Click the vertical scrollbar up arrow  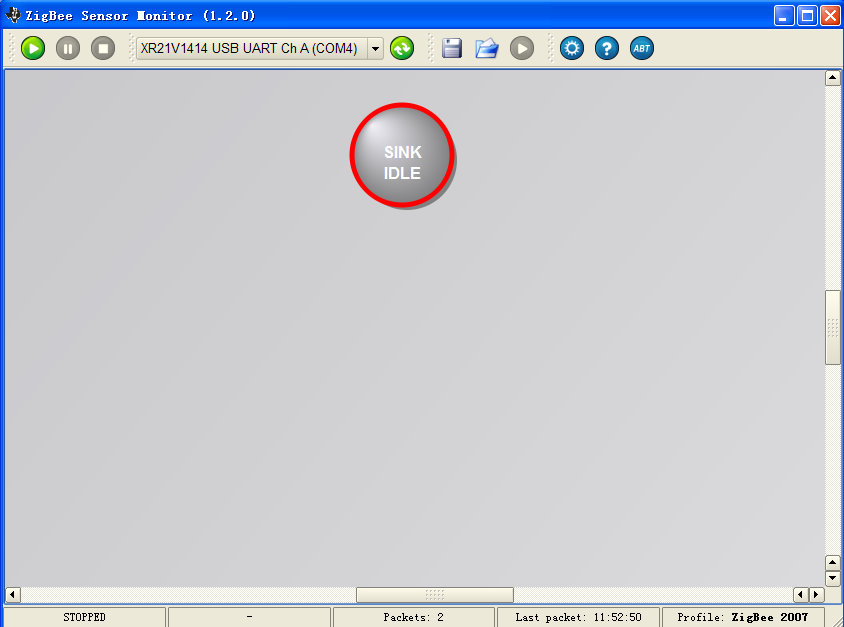(832, 78)
